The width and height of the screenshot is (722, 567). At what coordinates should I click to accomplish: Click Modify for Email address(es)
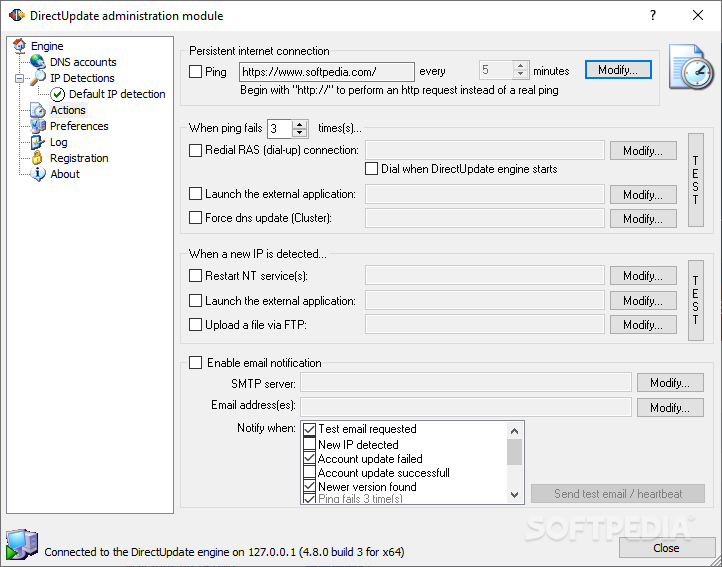click(x=670, y=408)
